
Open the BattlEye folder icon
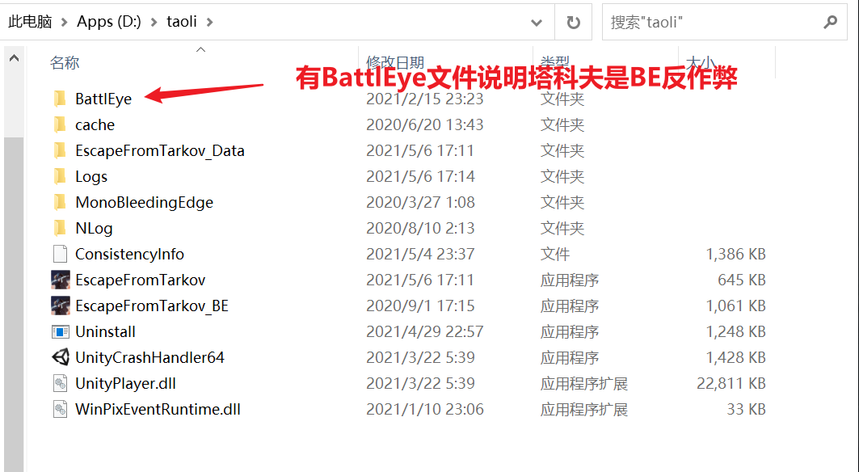tap(60, 99)
